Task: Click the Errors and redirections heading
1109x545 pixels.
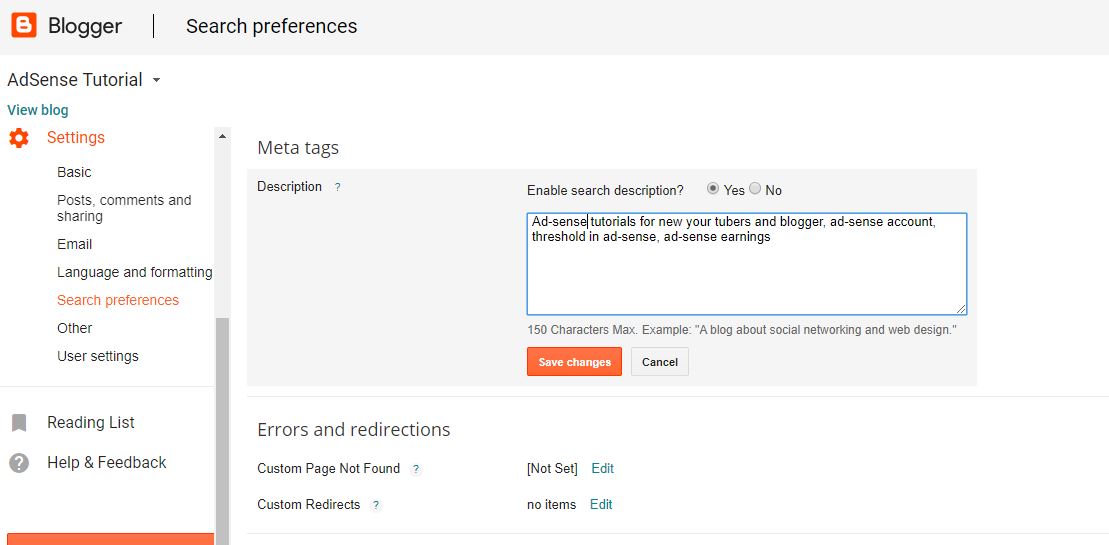Action: point(354,430)
